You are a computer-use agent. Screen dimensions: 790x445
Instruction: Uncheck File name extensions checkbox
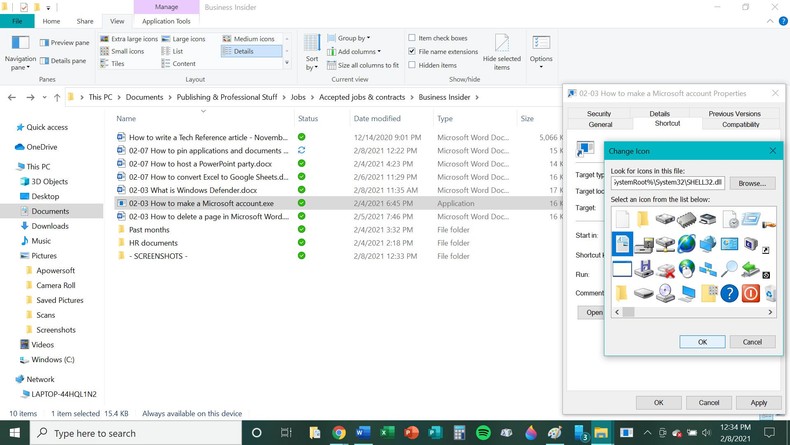click(x=412, y=51)
